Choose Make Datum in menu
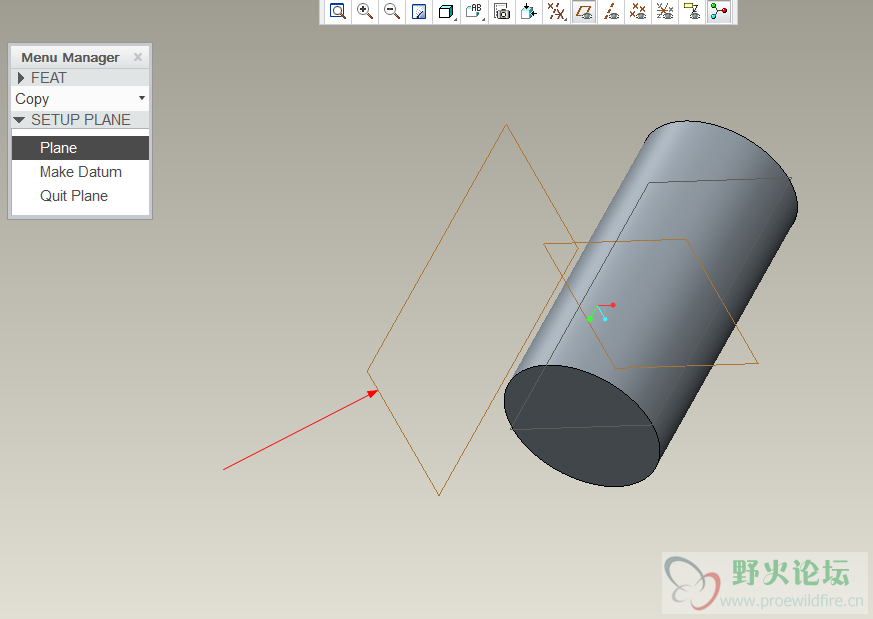 [80, 172]
